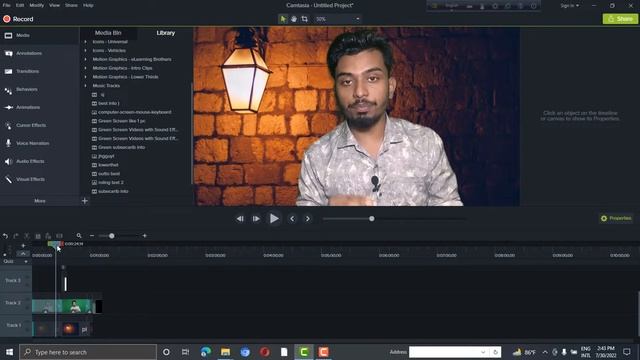Open the View menu

tap(54, 5)
